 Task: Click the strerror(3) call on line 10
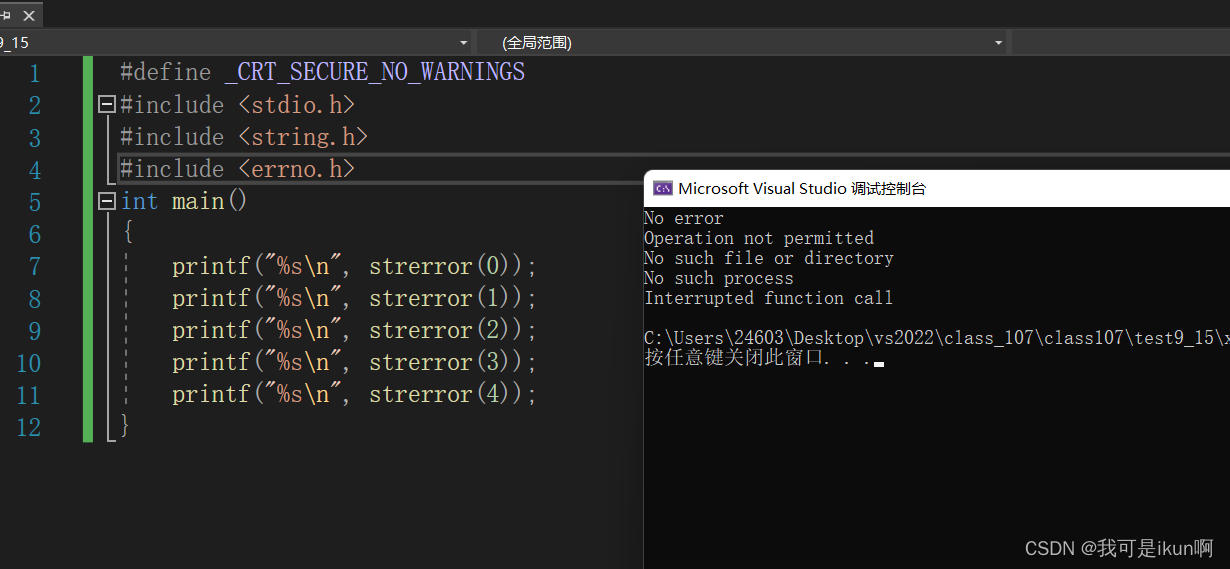pyautogui.click(x=446, y=362)
